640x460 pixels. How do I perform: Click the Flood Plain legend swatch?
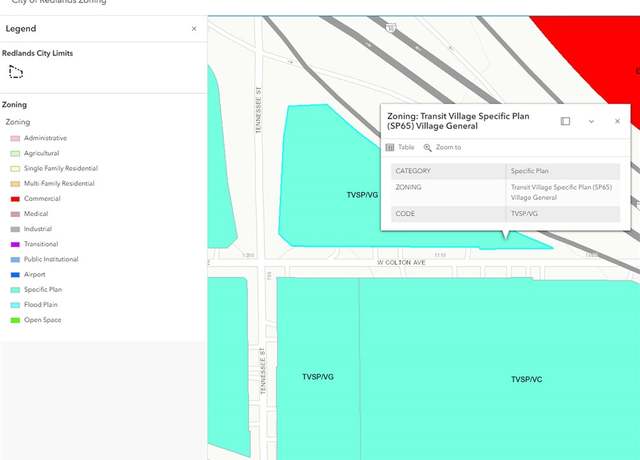coord(15,305)
